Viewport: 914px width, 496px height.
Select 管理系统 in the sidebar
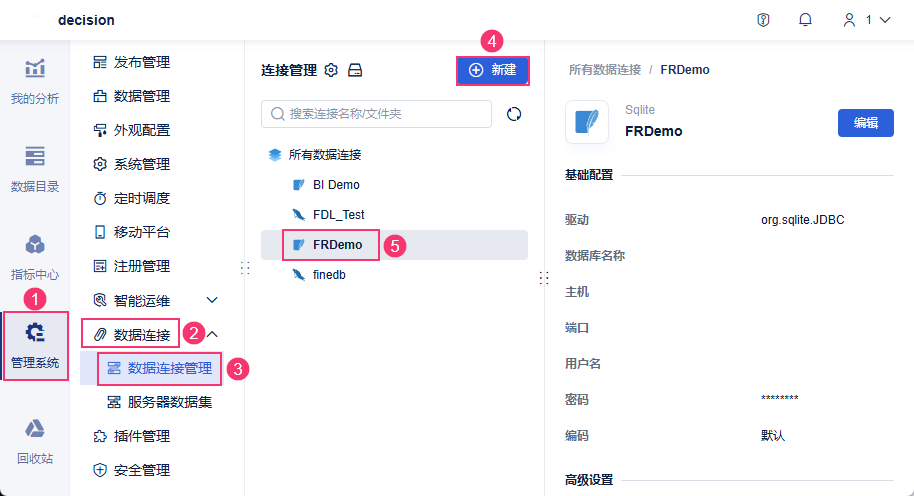coord(35,345)
